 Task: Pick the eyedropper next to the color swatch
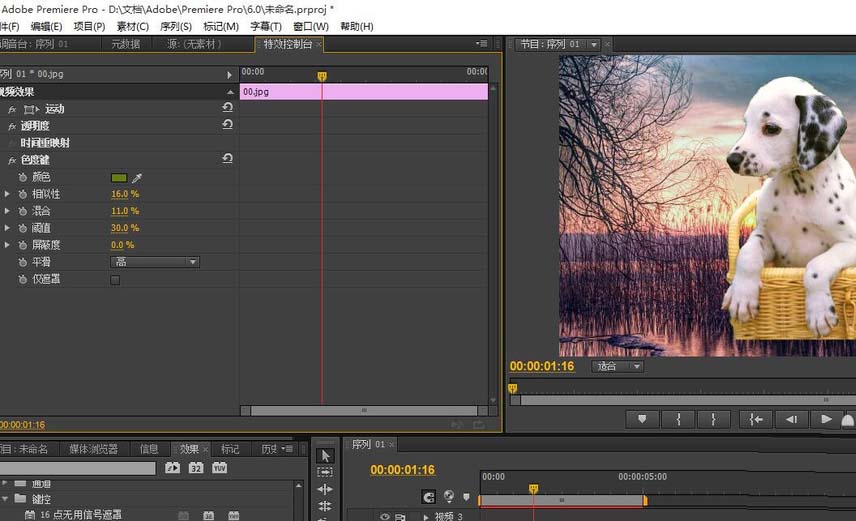coord(137,177)
